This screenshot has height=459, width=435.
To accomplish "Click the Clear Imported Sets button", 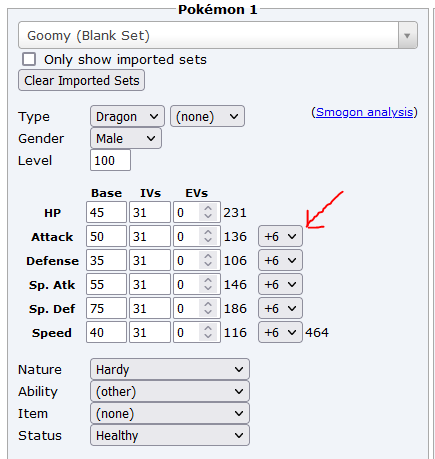I will pyautogui.click(x=81, y=80).
